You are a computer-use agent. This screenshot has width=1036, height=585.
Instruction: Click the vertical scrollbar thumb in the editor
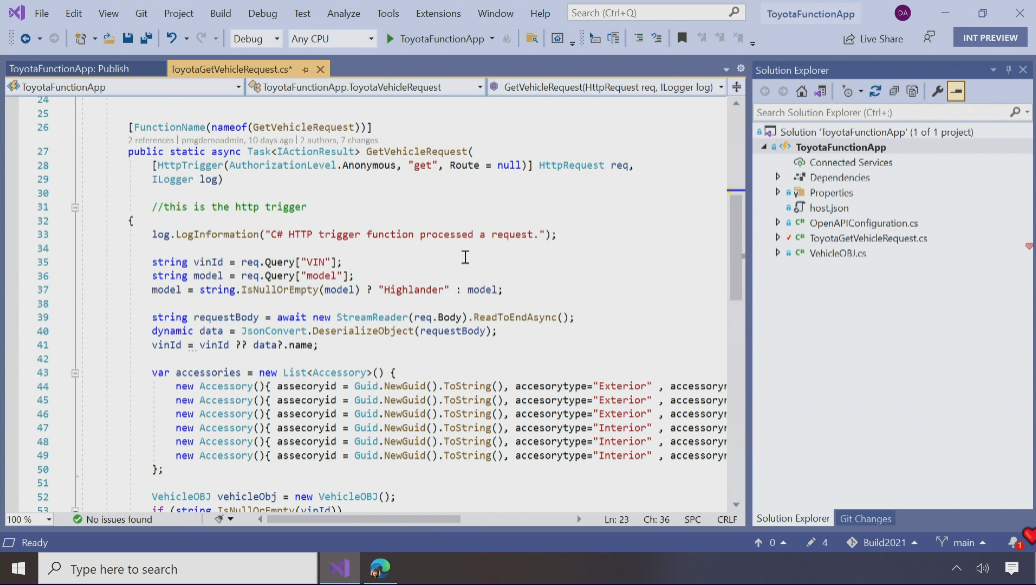[736, 246]
